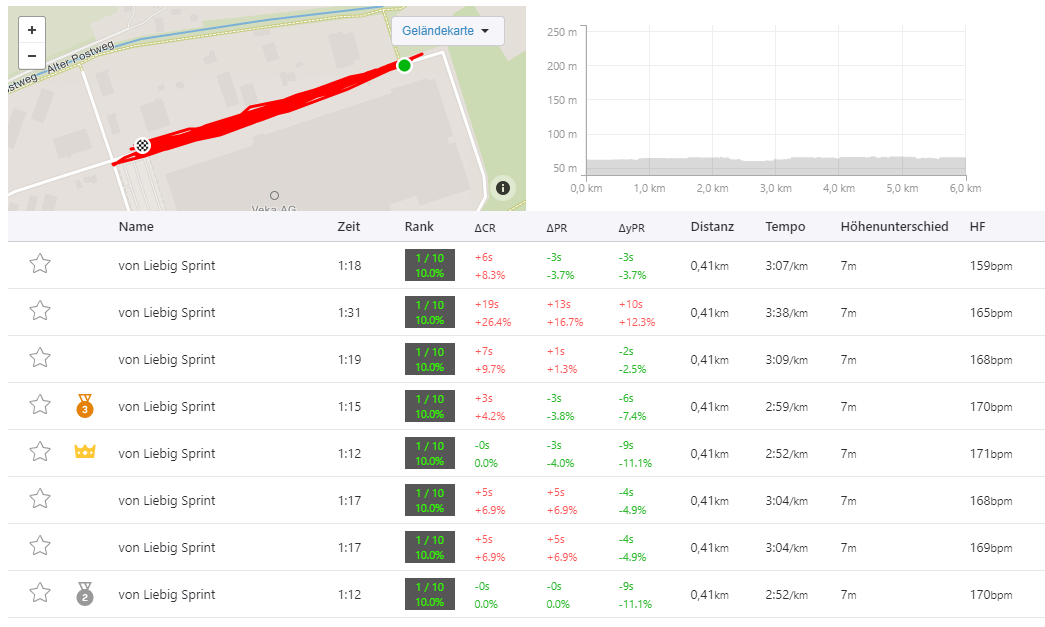The height and width of the screenshot is (627, 1045).
Task: Zoom in on the map
Action: pyautogui.click(x=32, y=30)
